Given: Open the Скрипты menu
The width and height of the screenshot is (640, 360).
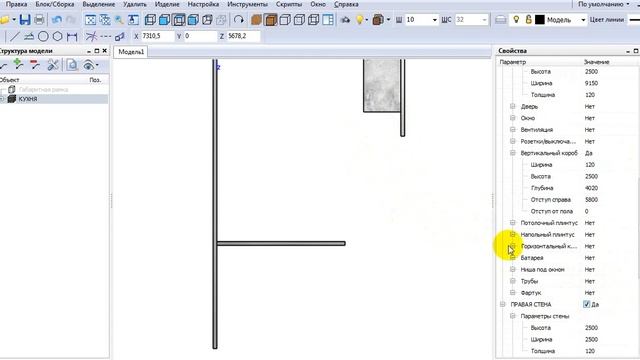Looking at the screenshot, I should [x=289, y=4].
